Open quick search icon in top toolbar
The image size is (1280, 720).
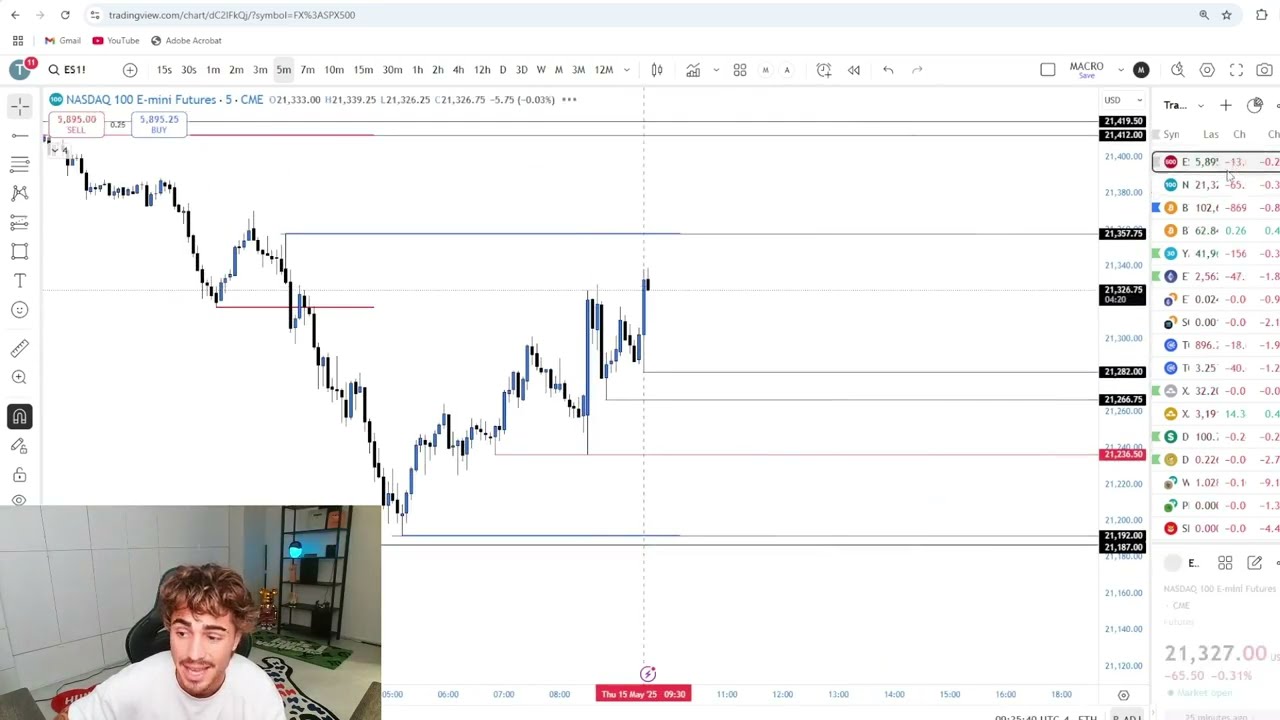pos(1178,70)
